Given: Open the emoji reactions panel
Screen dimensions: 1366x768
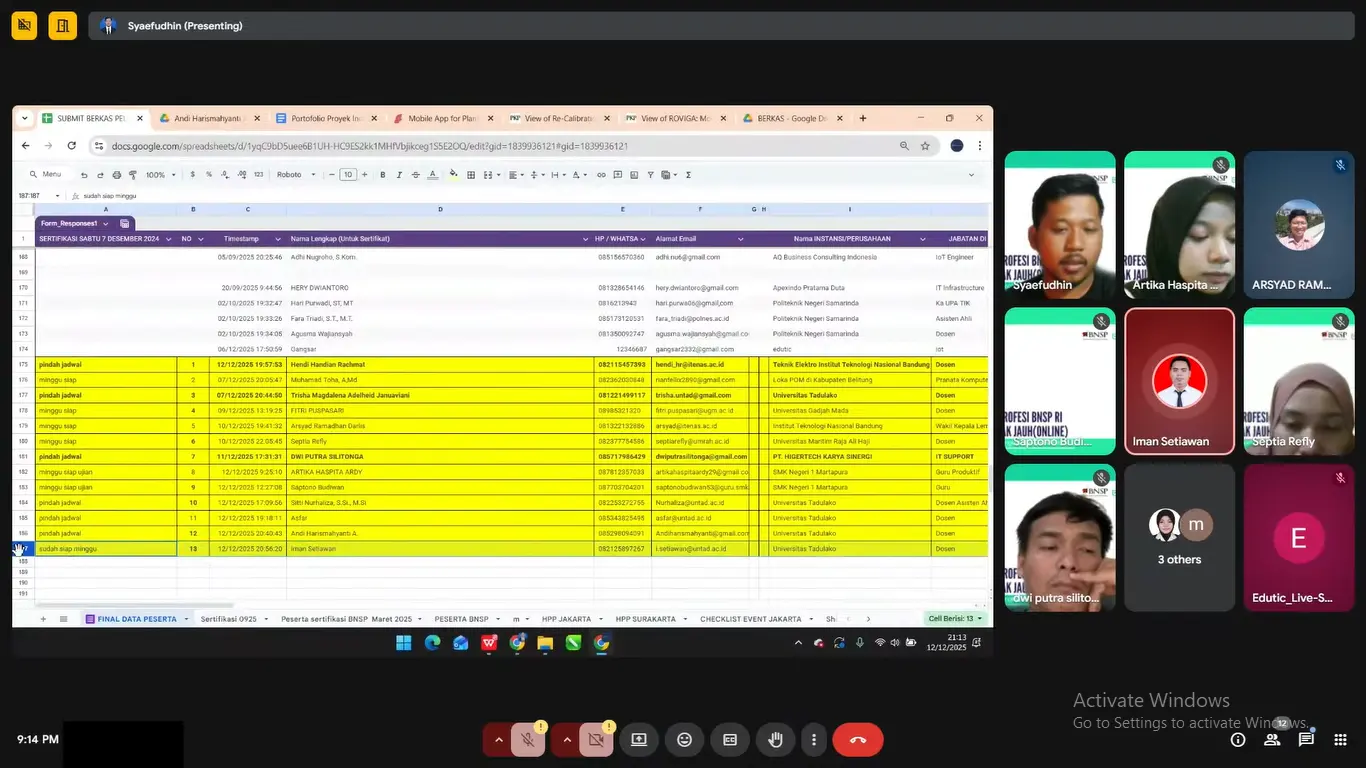Looking at the screenshot, I should 684,740.
